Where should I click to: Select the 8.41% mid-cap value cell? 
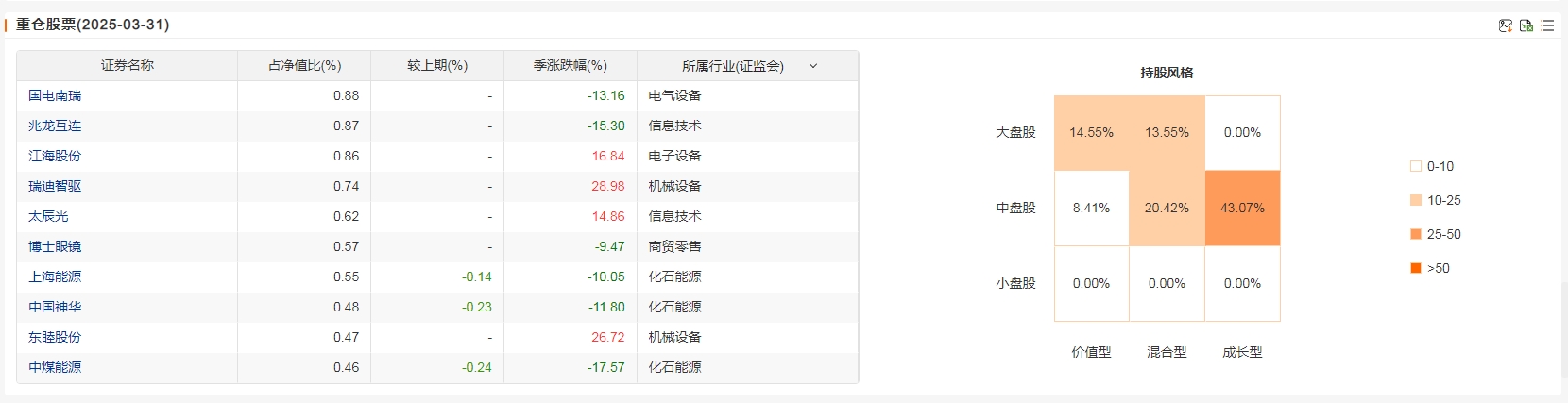pyautogui.click(x=1091, y=209)
